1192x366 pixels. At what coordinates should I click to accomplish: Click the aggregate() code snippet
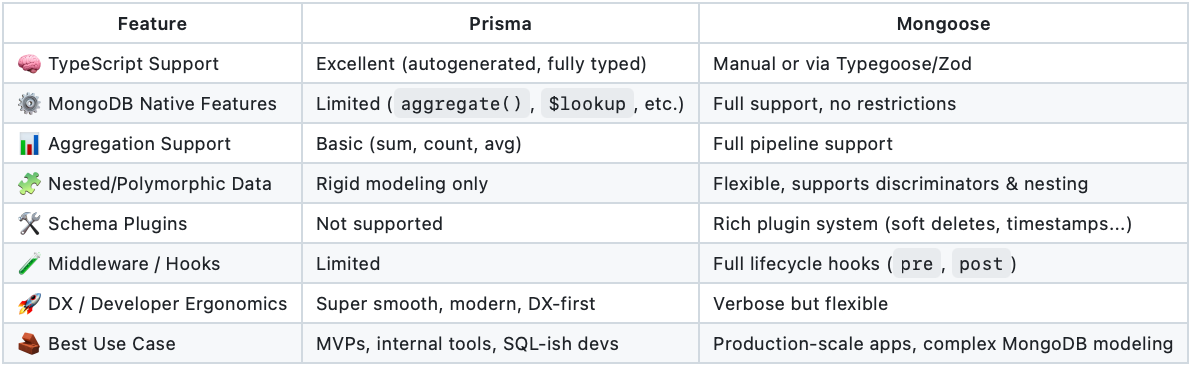pos(461,104)
